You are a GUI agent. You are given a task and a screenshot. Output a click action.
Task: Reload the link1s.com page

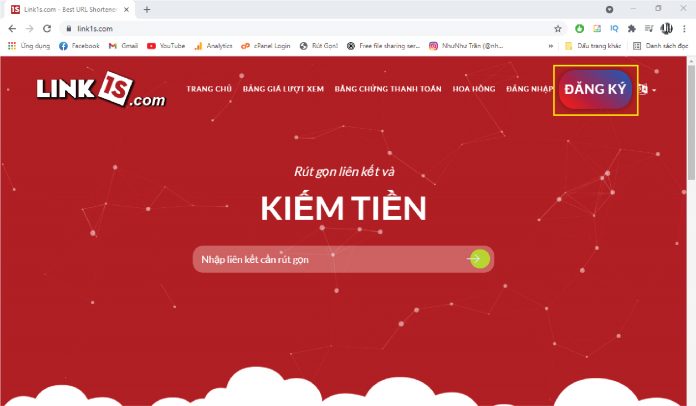tap(47, 29)
